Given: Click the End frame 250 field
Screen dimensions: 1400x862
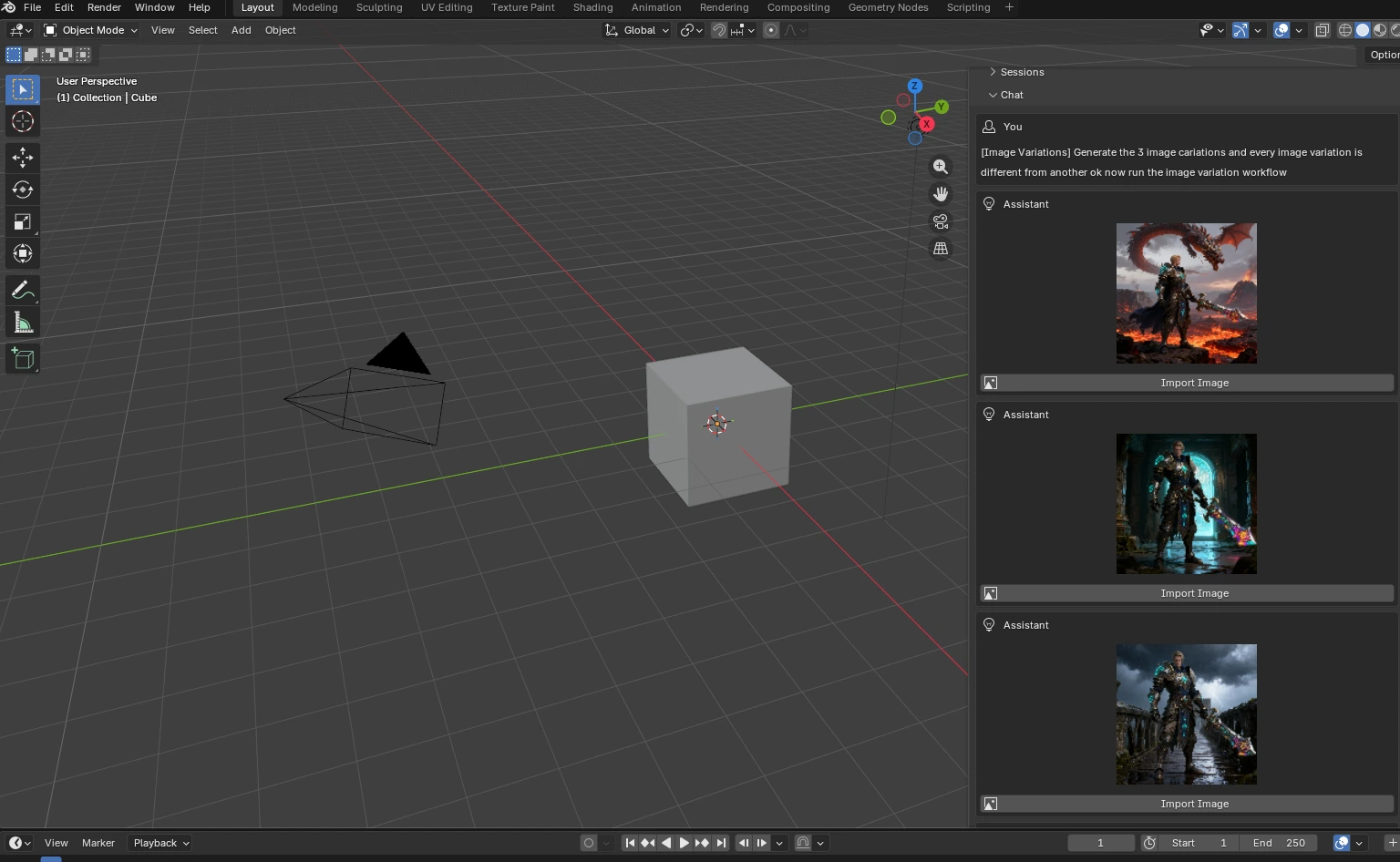Looking at the screenshot, I should 1279,843.
